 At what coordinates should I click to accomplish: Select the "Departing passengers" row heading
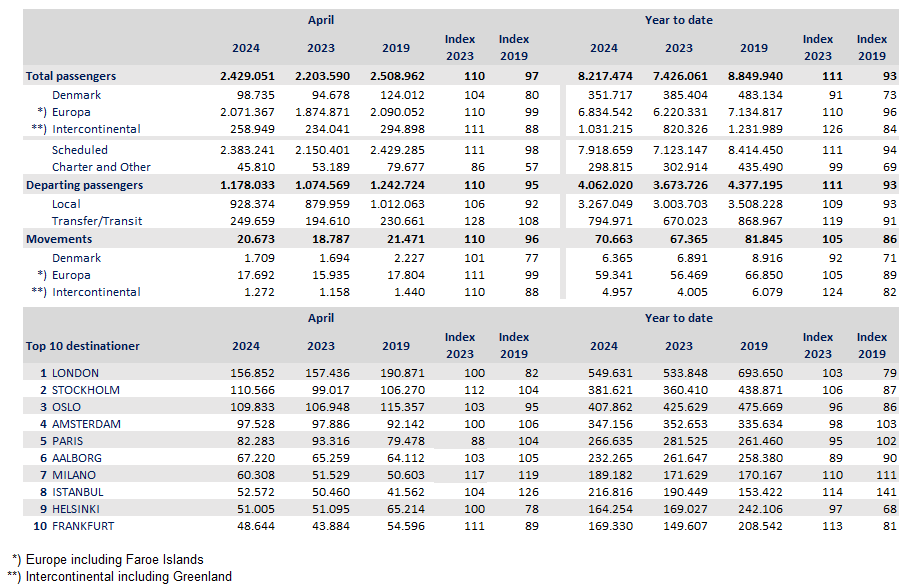coord(84,185)
